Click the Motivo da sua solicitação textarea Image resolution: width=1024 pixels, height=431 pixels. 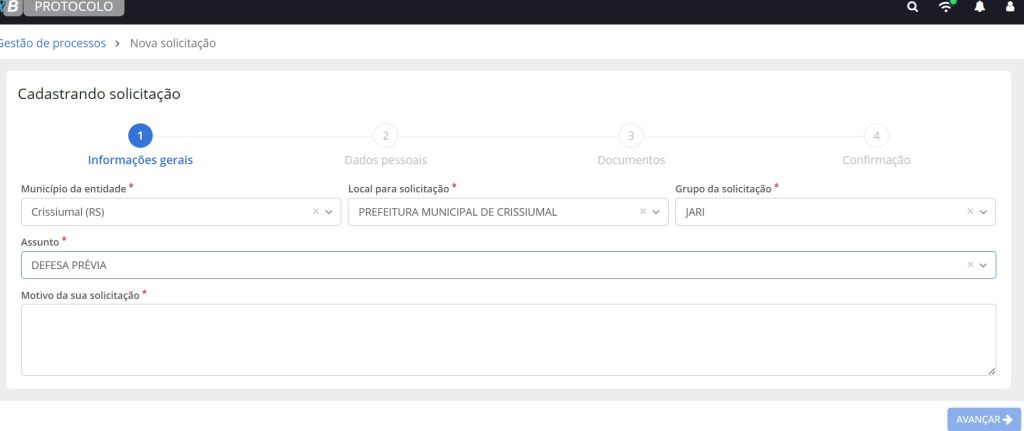(508, 340)
